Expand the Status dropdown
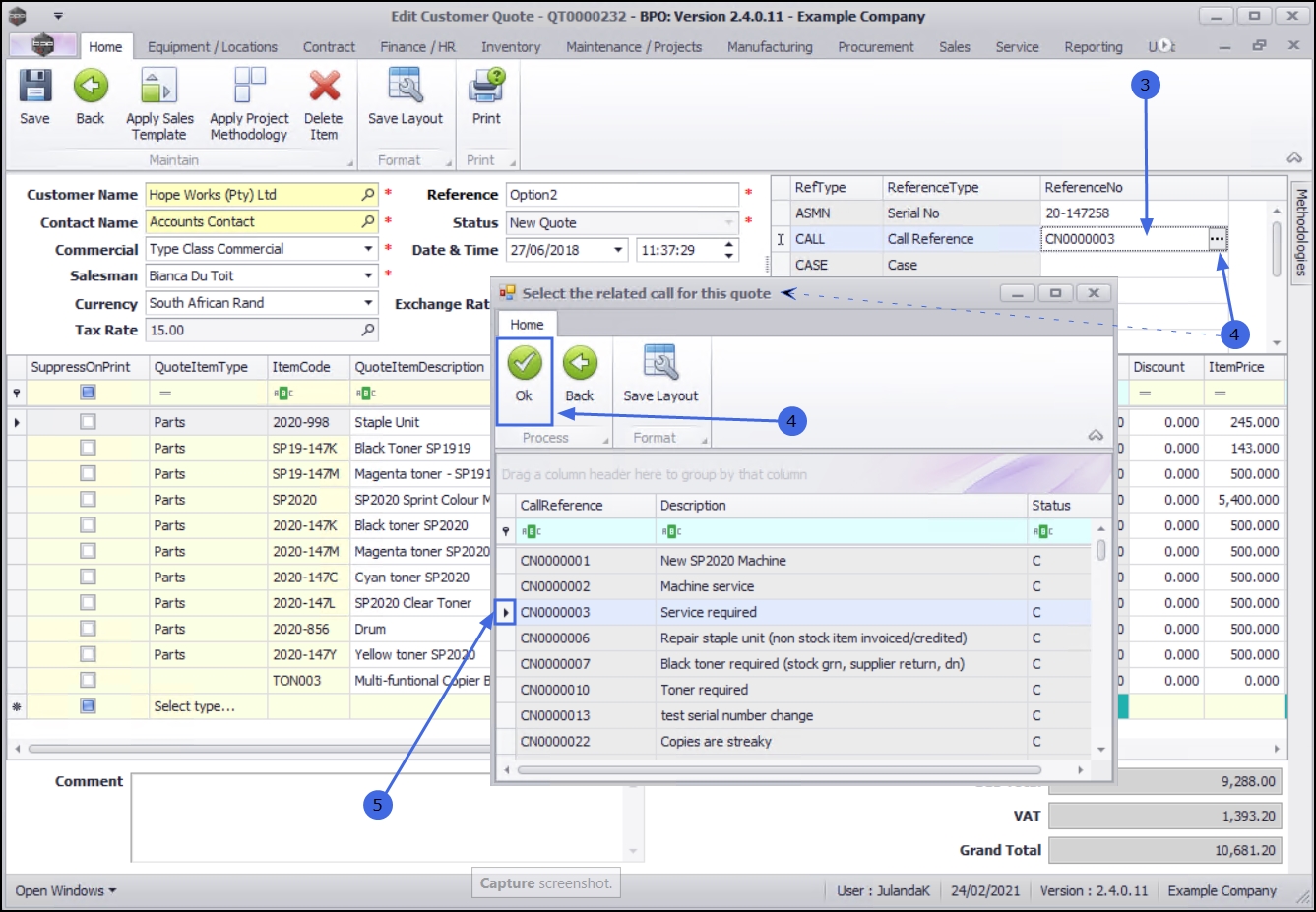Viewport: 1316px width, 912px height. [x=729, y=223]
